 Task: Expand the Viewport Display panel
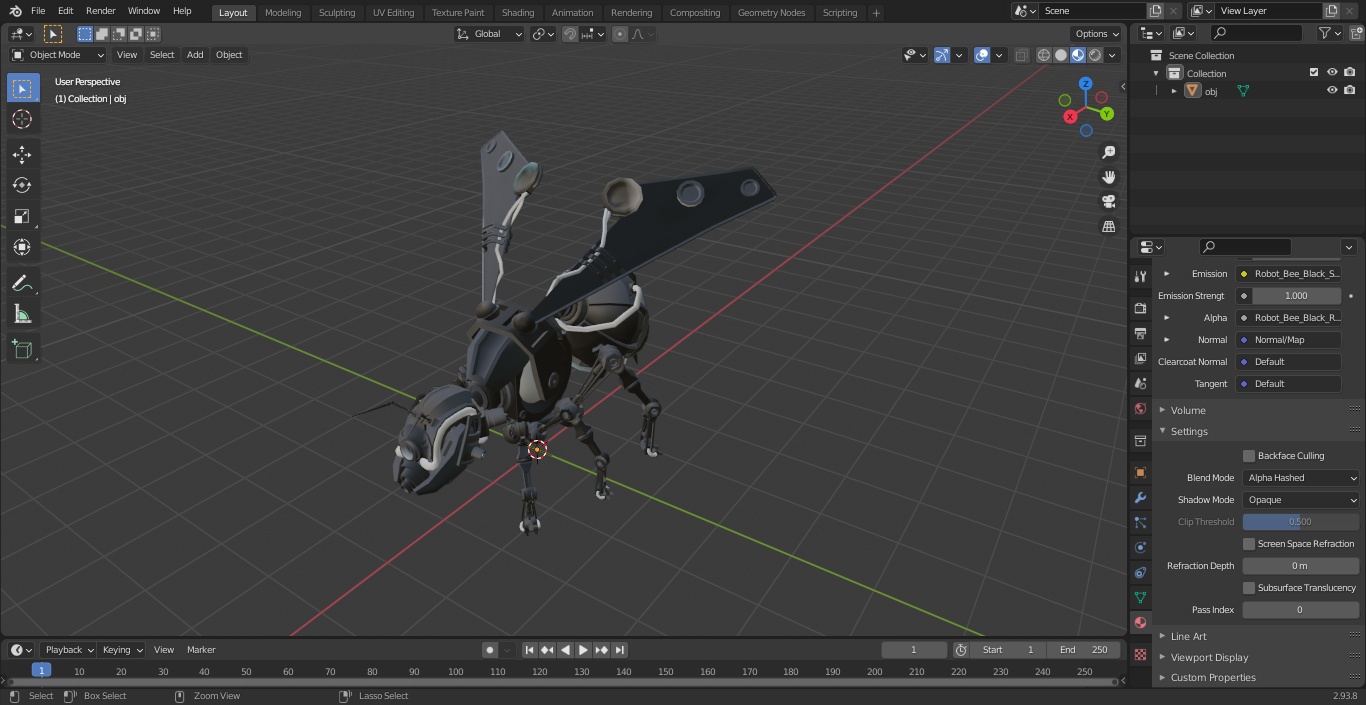[1209, 657]
